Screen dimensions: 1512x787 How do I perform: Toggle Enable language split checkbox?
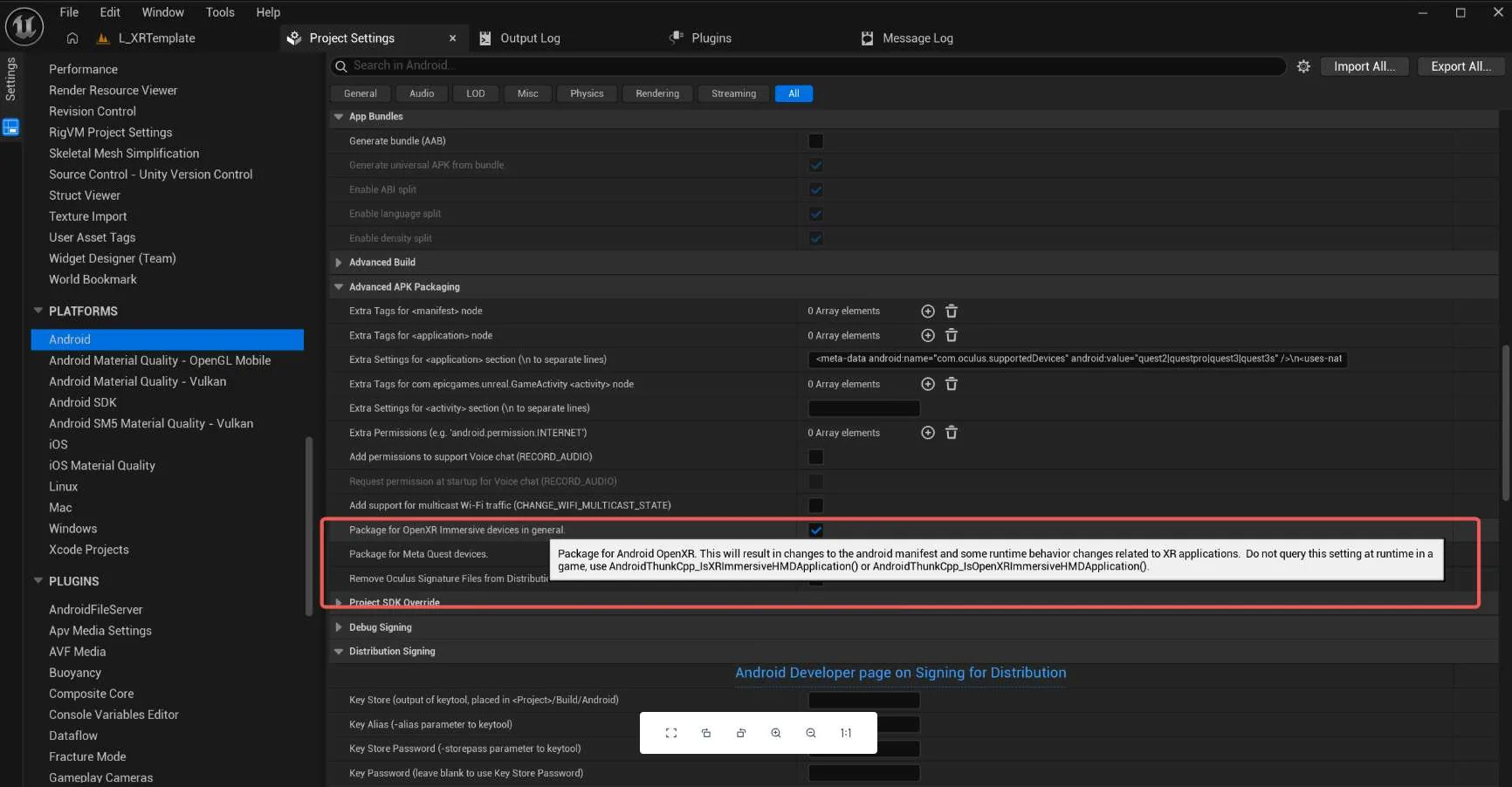click(x=816, y=215)
